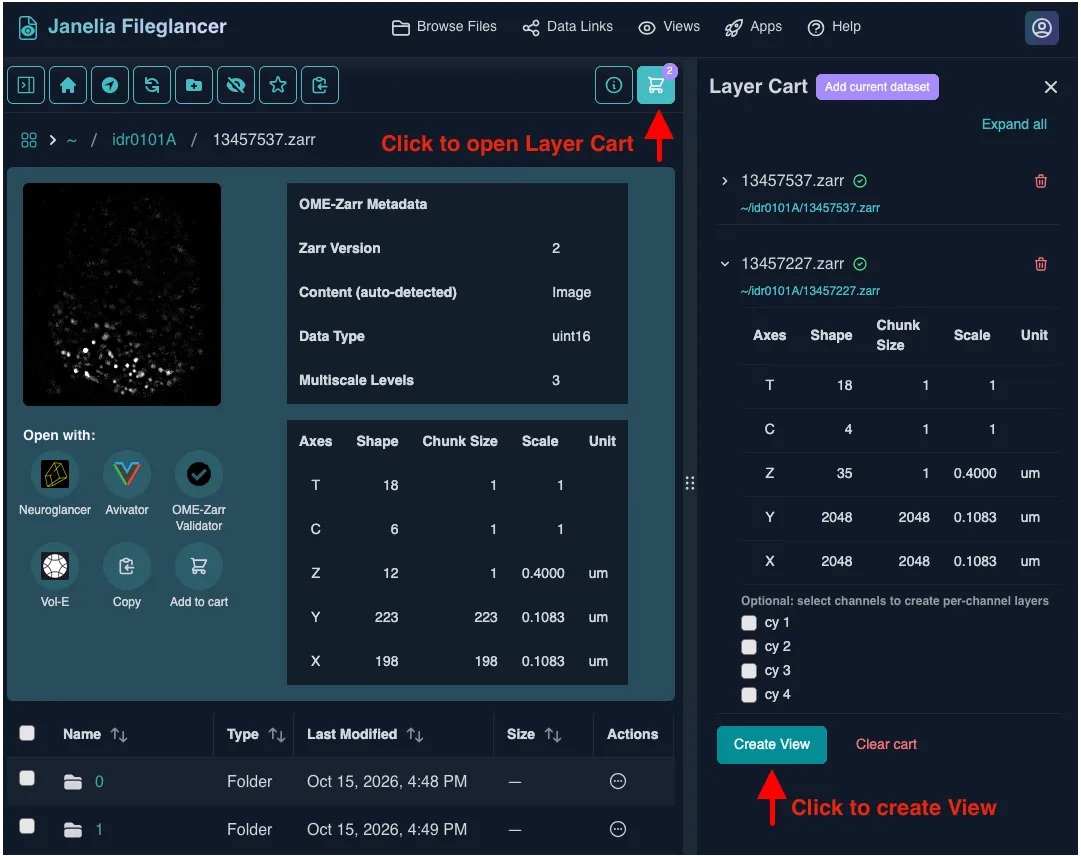Clear the cart
This screenshot has width=1081, height=856.
click(886, 744)
